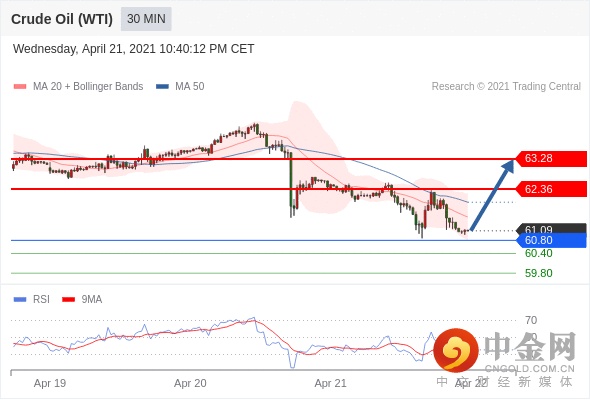The height and width of the screenshot is (400, 590).
Task: Select the 63.28 resistance price tag
Action: tap(550, 158)
